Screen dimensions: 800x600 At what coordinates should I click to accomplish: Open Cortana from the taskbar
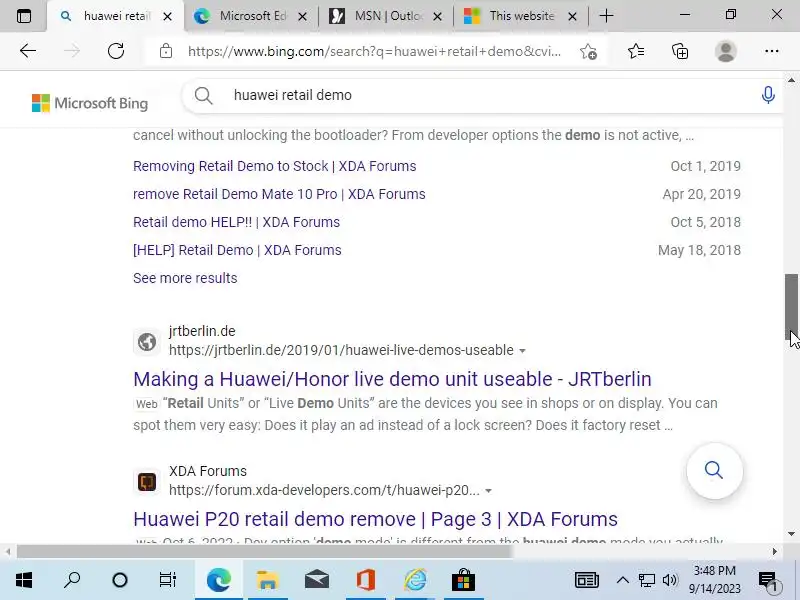(x=120, y=580)
